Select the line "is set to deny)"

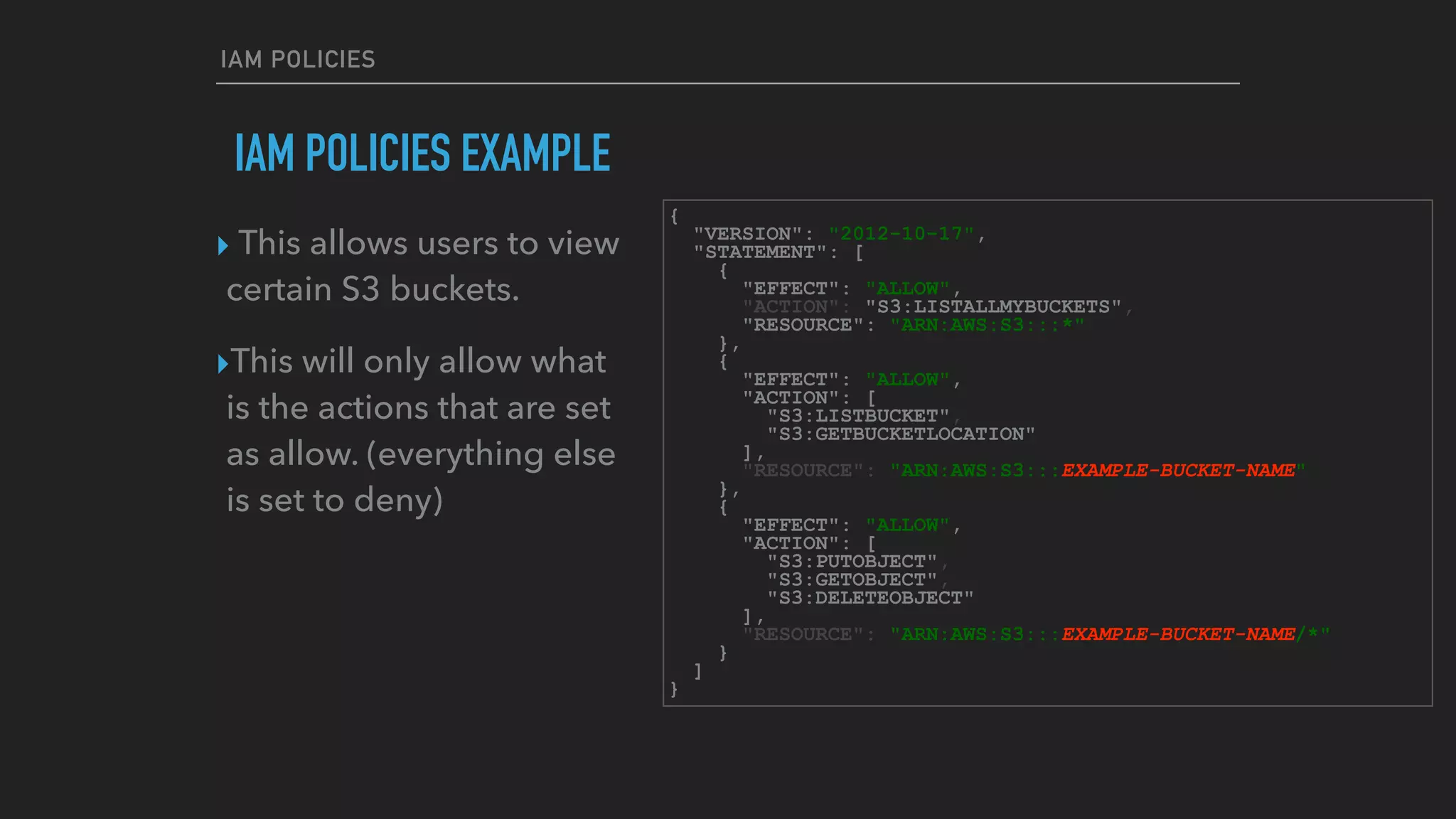[x=335, y=500]
